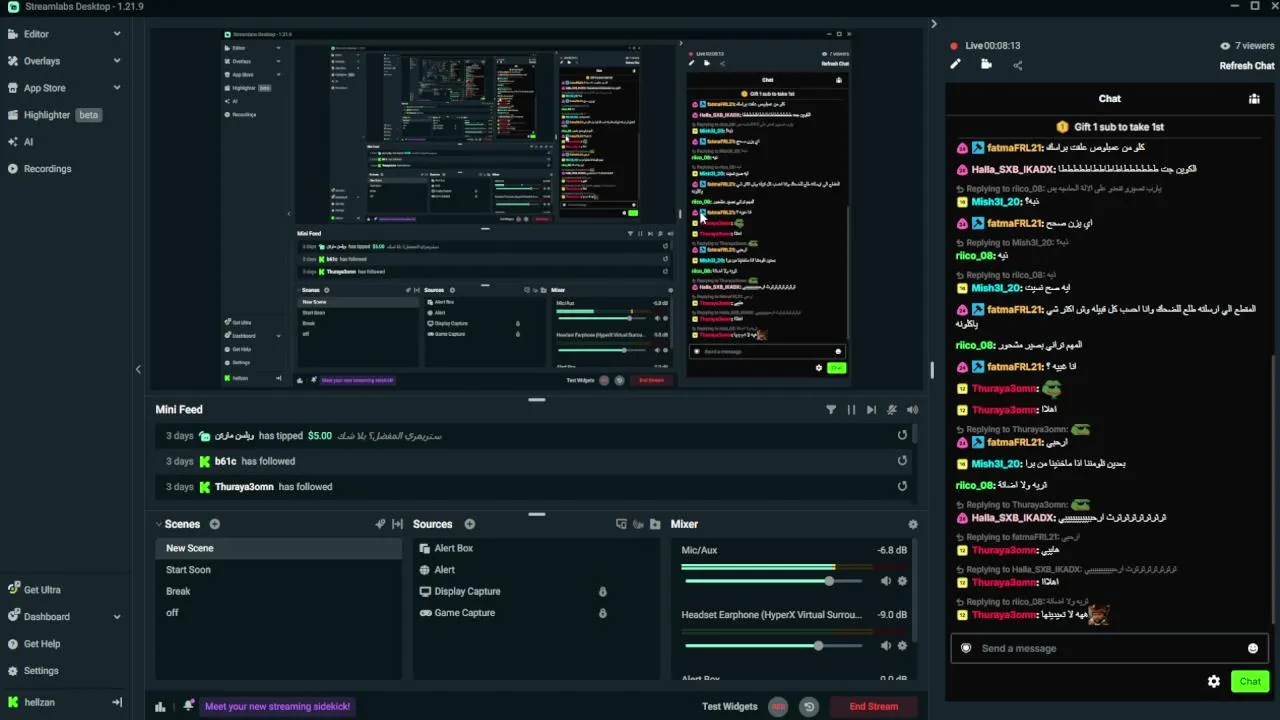Viewport: 1280px width, 720px height.
Task: Collapse the chat panel with chevron
Action: point(934,24)
